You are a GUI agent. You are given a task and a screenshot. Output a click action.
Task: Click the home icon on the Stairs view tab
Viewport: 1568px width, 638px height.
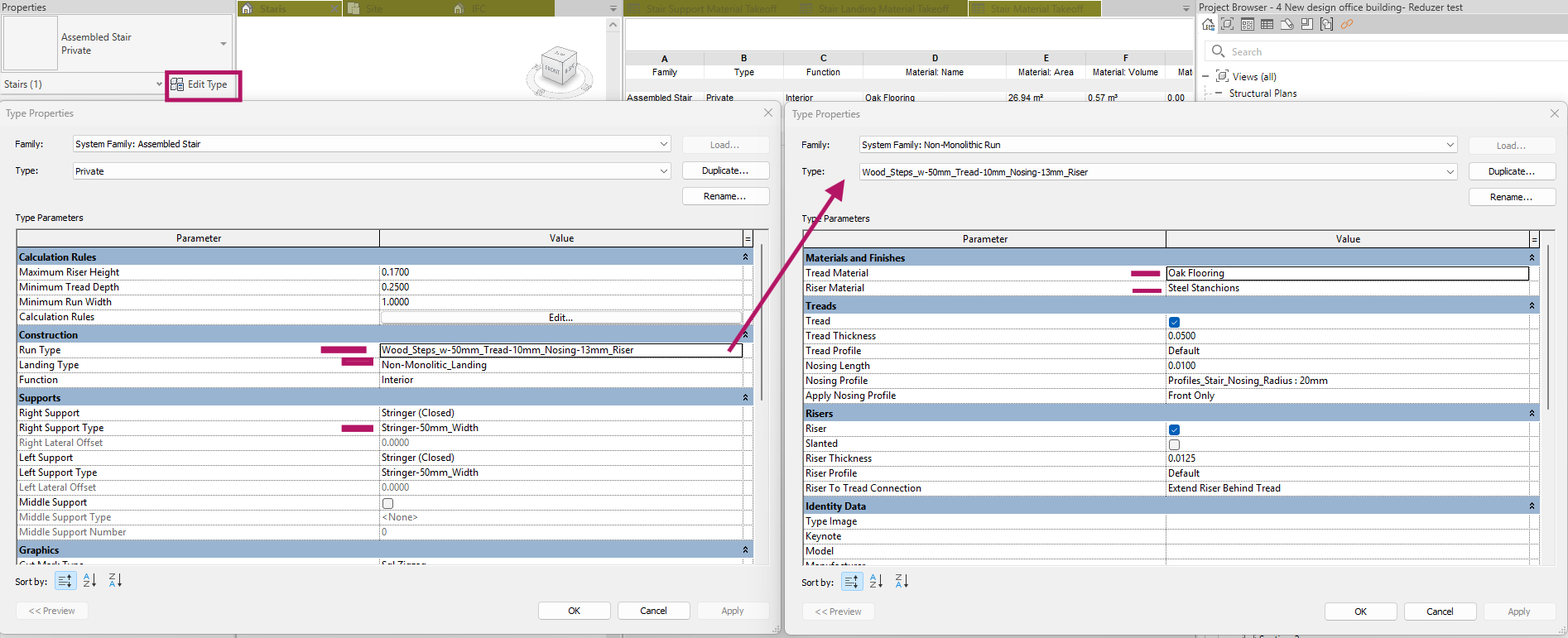[247, 9]
